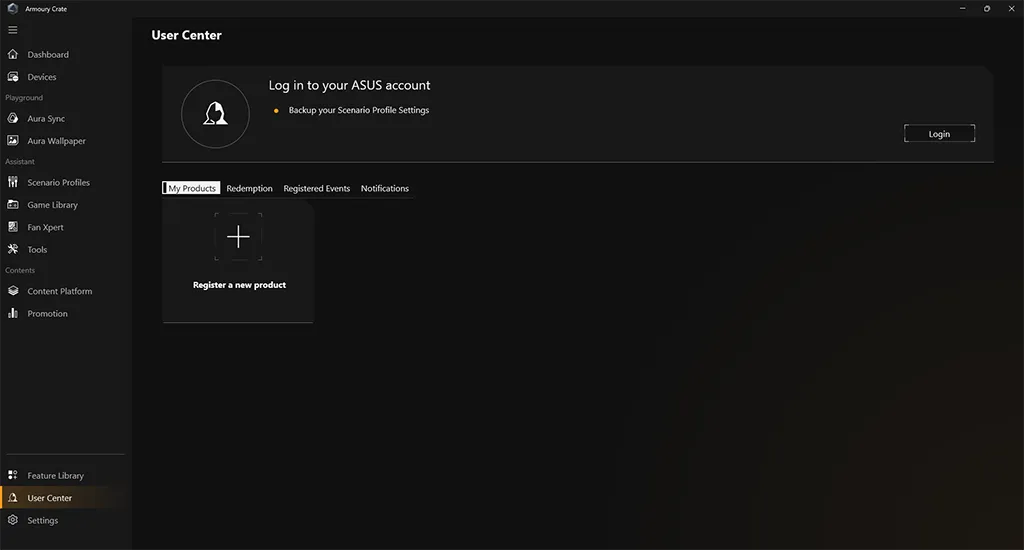Open the Notifications tab
The image size is (1024, 550).
click(385, 188)
